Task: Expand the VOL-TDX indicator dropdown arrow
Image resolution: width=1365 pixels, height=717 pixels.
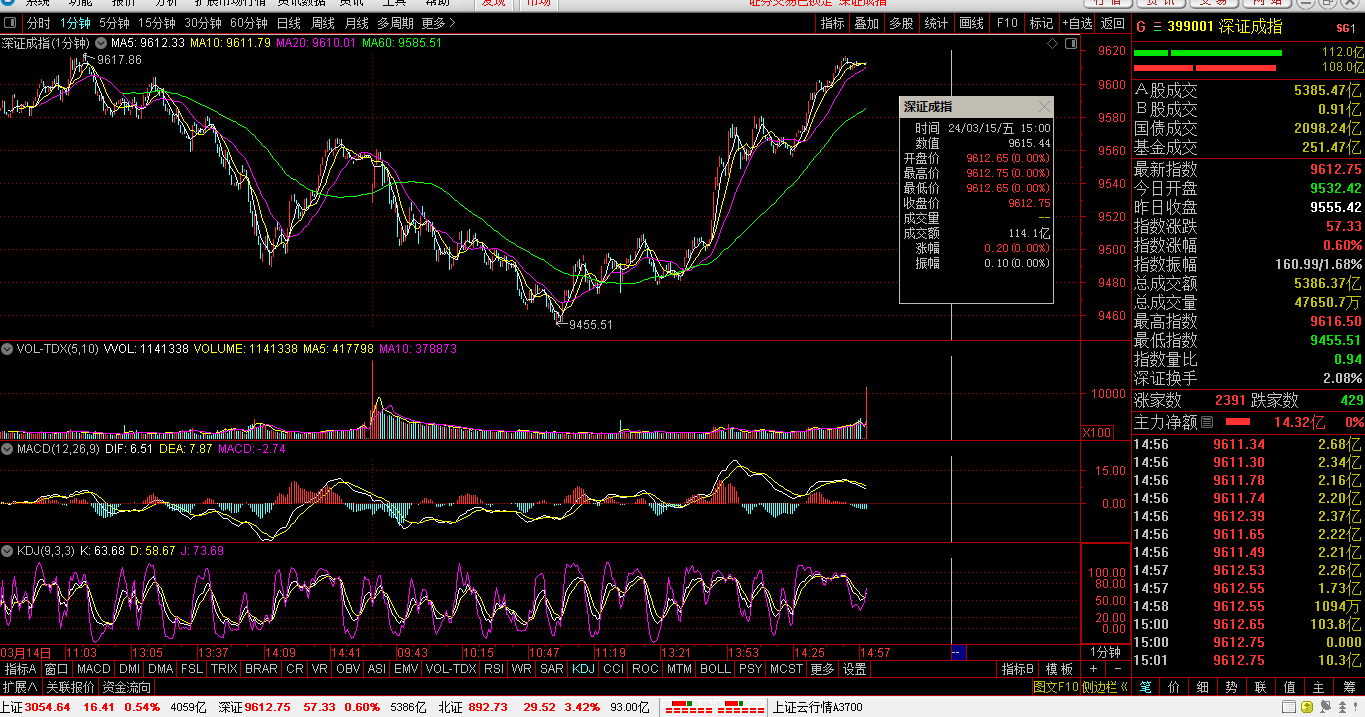Action: coord(7,349)
